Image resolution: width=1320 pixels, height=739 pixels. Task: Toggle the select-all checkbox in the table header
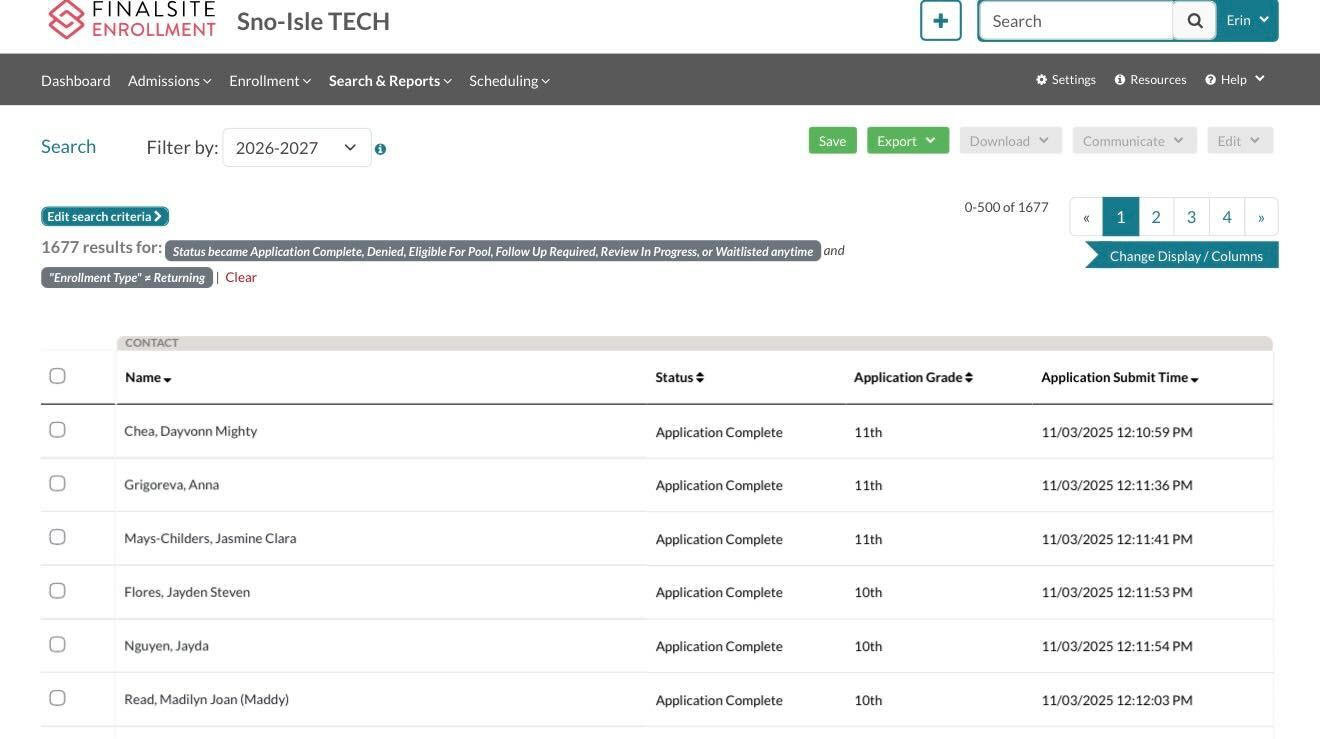pyautogui.click(x=57, y=375)
